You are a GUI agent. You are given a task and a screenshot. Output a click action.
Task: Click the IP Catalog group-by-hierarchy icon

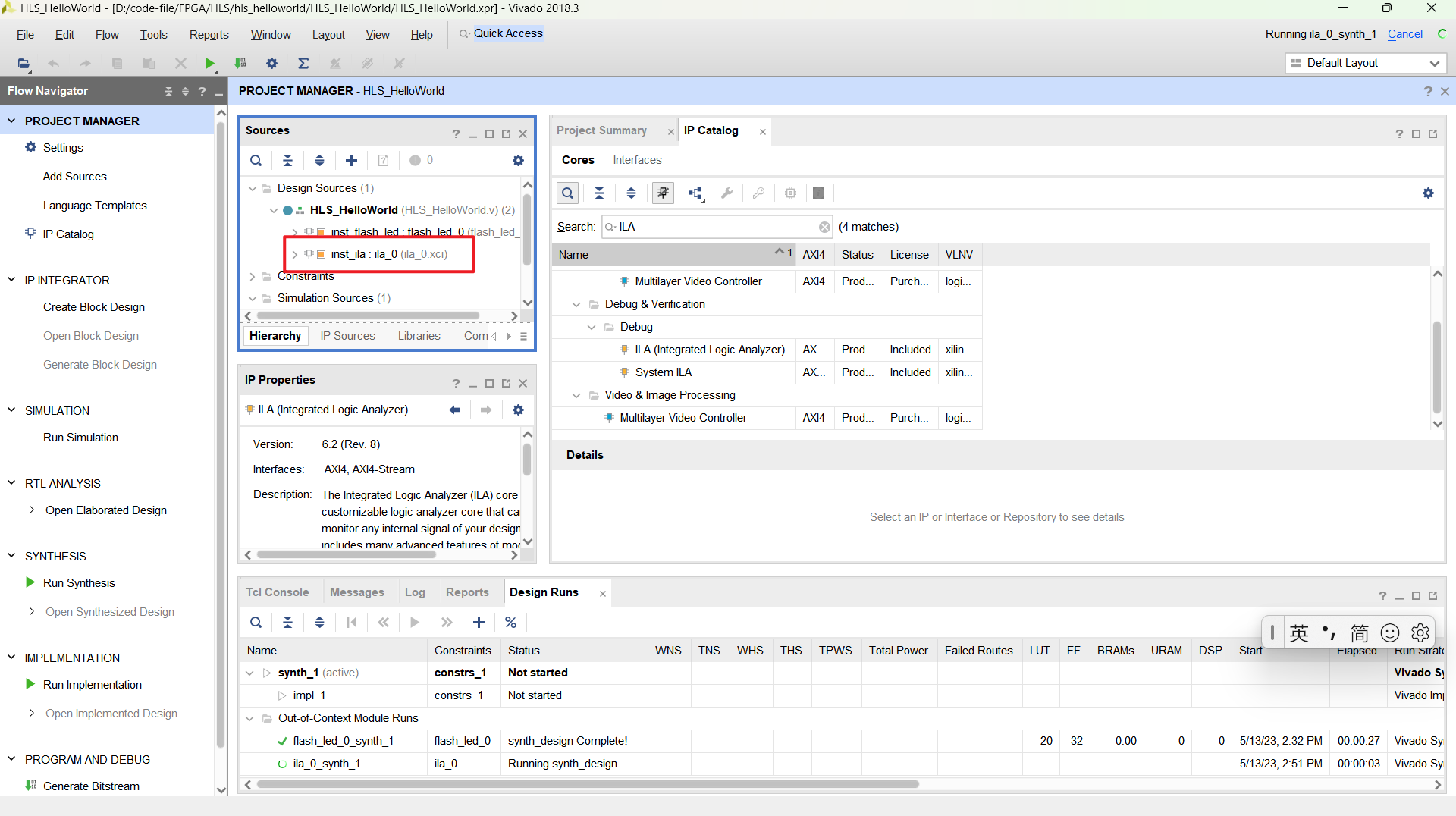click(x=695, y=193)
